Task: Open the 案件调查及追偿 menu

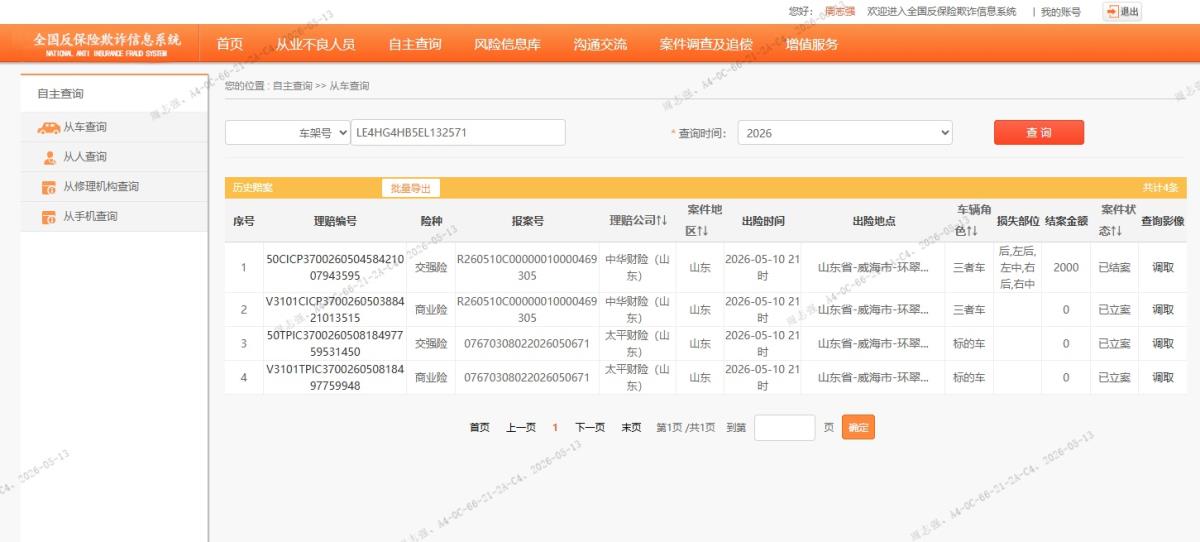Action: click(x=706, y=44)
